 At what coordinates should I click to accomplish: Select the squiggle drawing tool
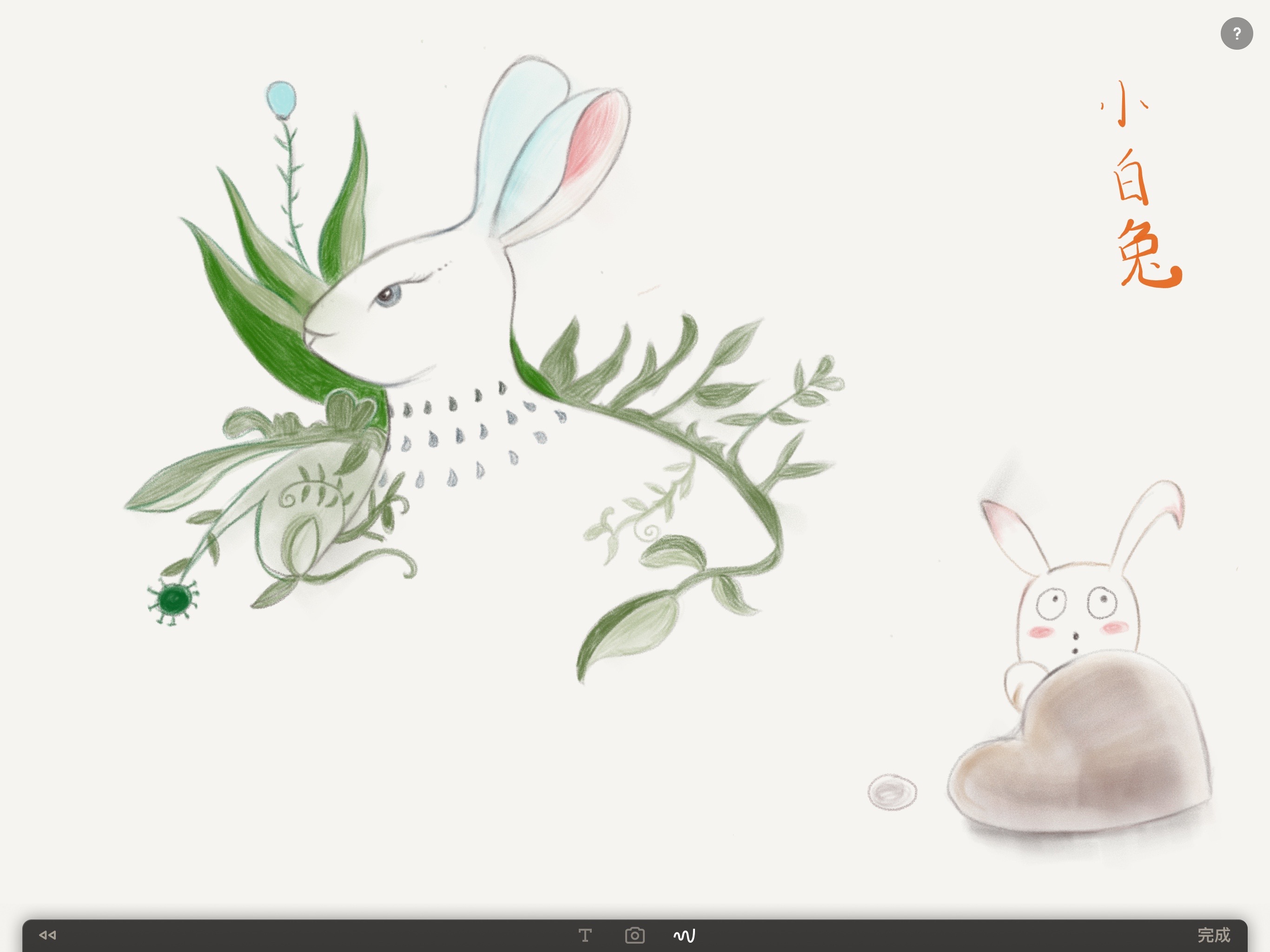click(684, 936)
